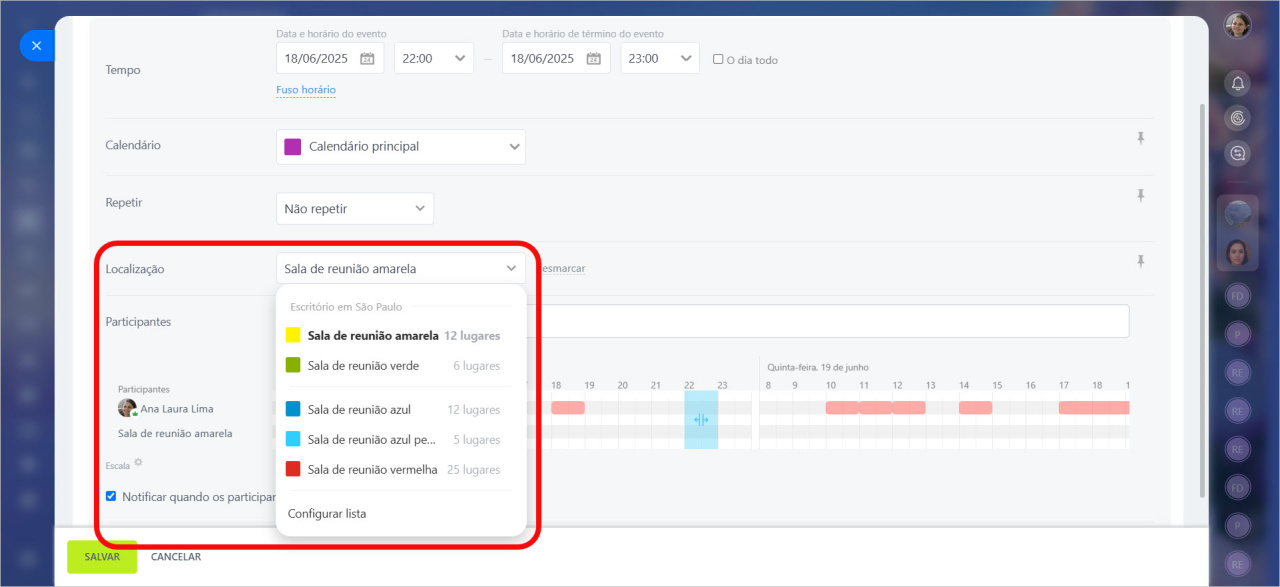
Task: Click hour '20' in the timeline
Action: click(623, 385)
